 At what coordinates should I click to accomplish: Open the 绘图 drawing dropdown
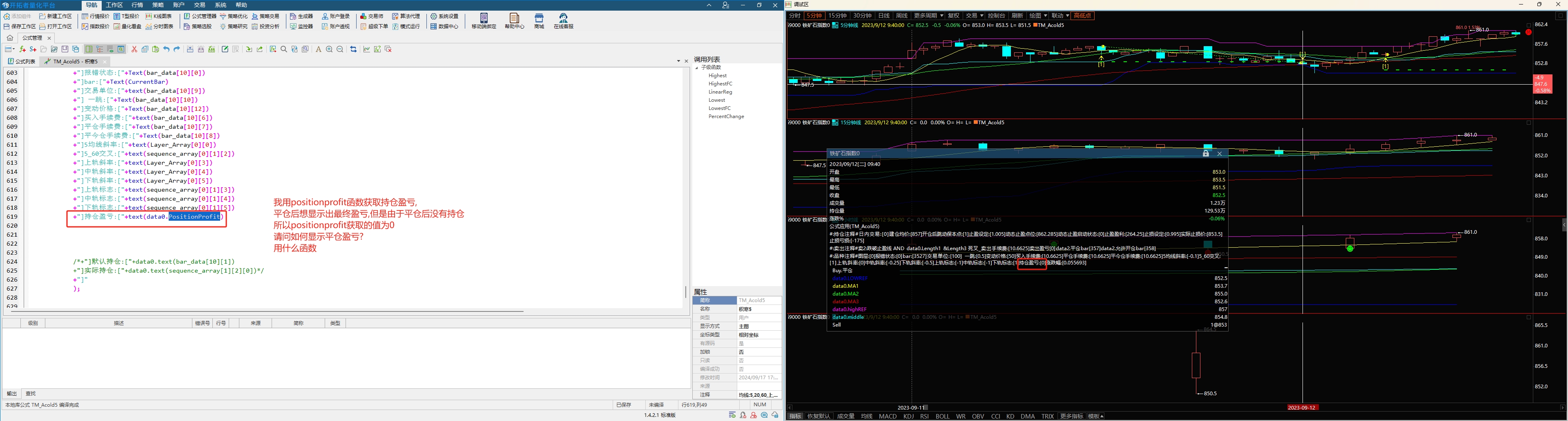[x=1038, y=16]
